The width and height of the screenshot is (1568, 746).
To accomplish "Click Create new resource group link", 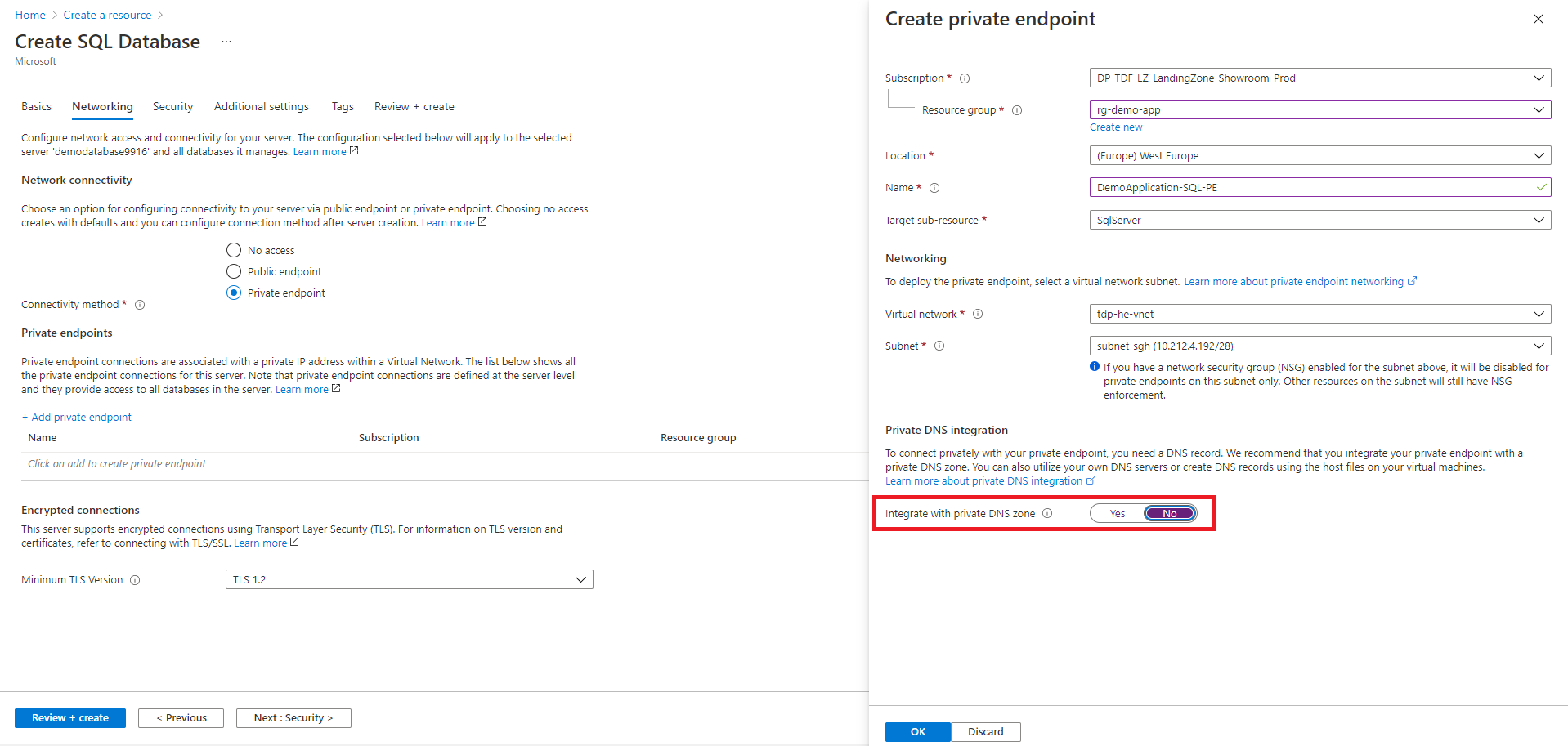I will click(1116, 127).
